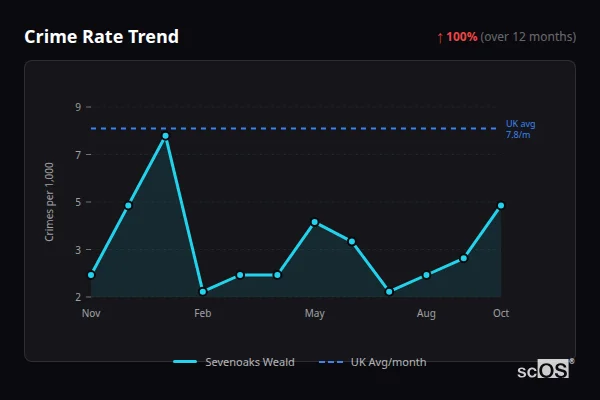
Task: Select the data point above Aug
Action: (x=426, y=275)
